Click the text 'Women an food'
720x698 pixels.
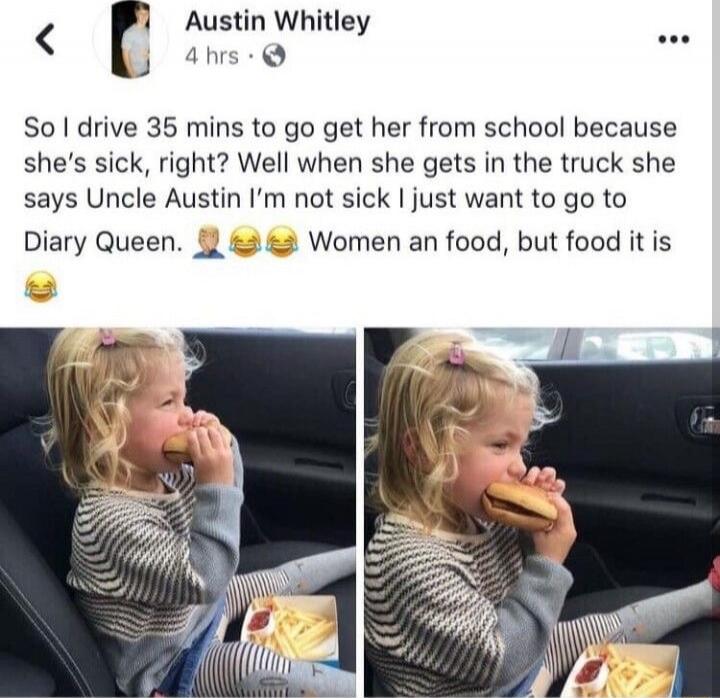tap(406, 242)
